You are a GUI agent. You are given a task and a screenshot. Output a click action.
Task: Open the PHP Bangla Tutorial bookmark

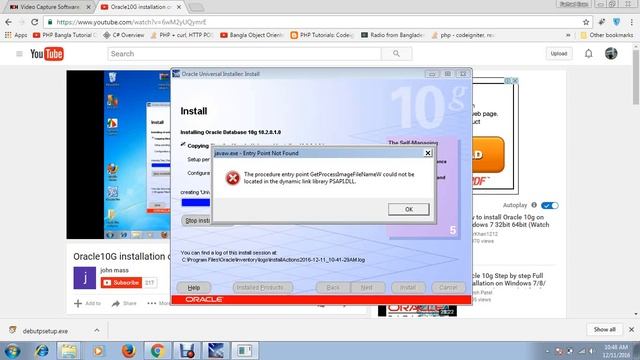click(x=64, y=35)
